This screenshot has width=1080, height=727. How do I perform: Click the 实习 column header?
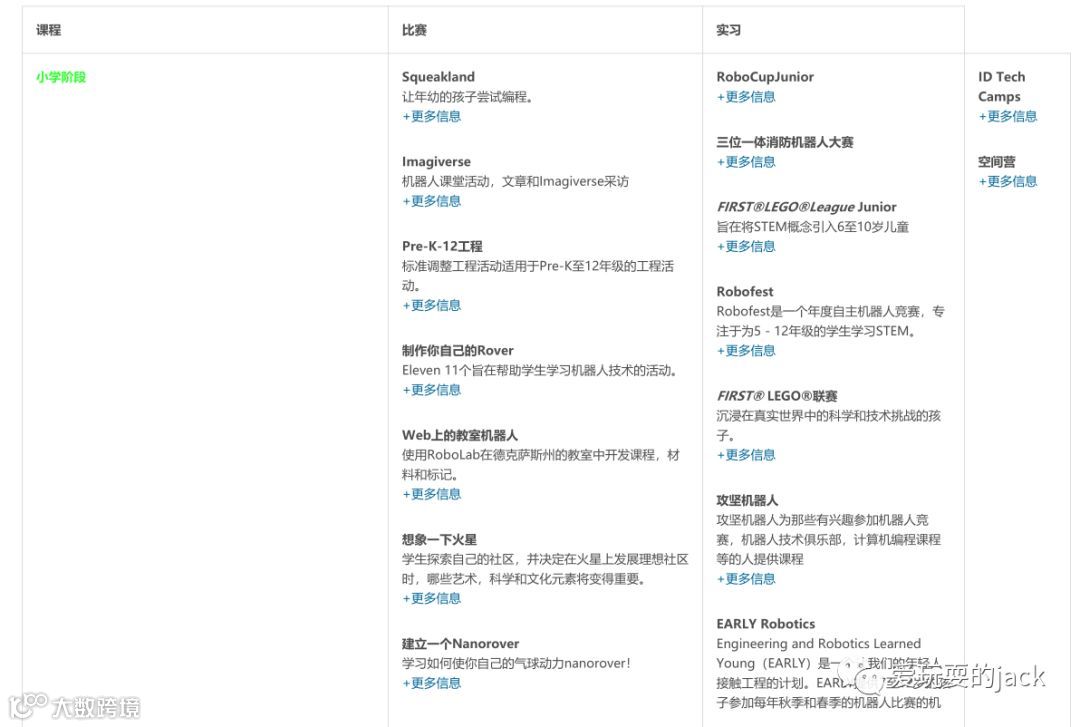click(729, 30)
